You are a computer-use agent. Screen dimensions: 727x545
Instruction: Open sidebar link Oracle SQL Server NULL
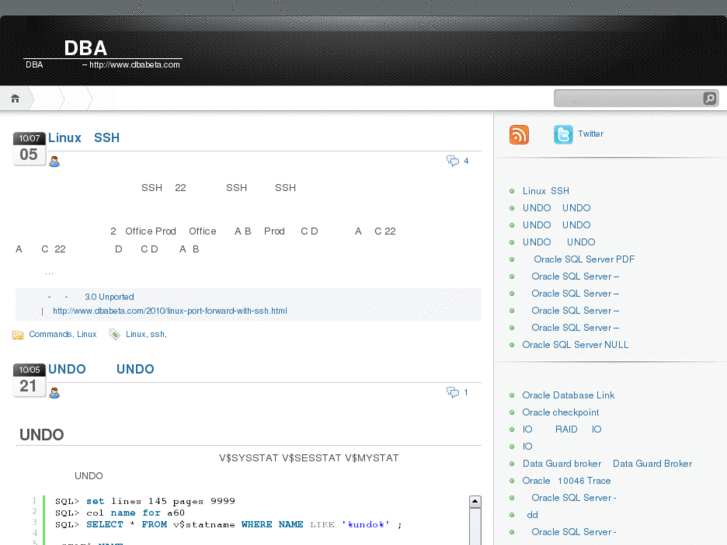tap(575, 345)
